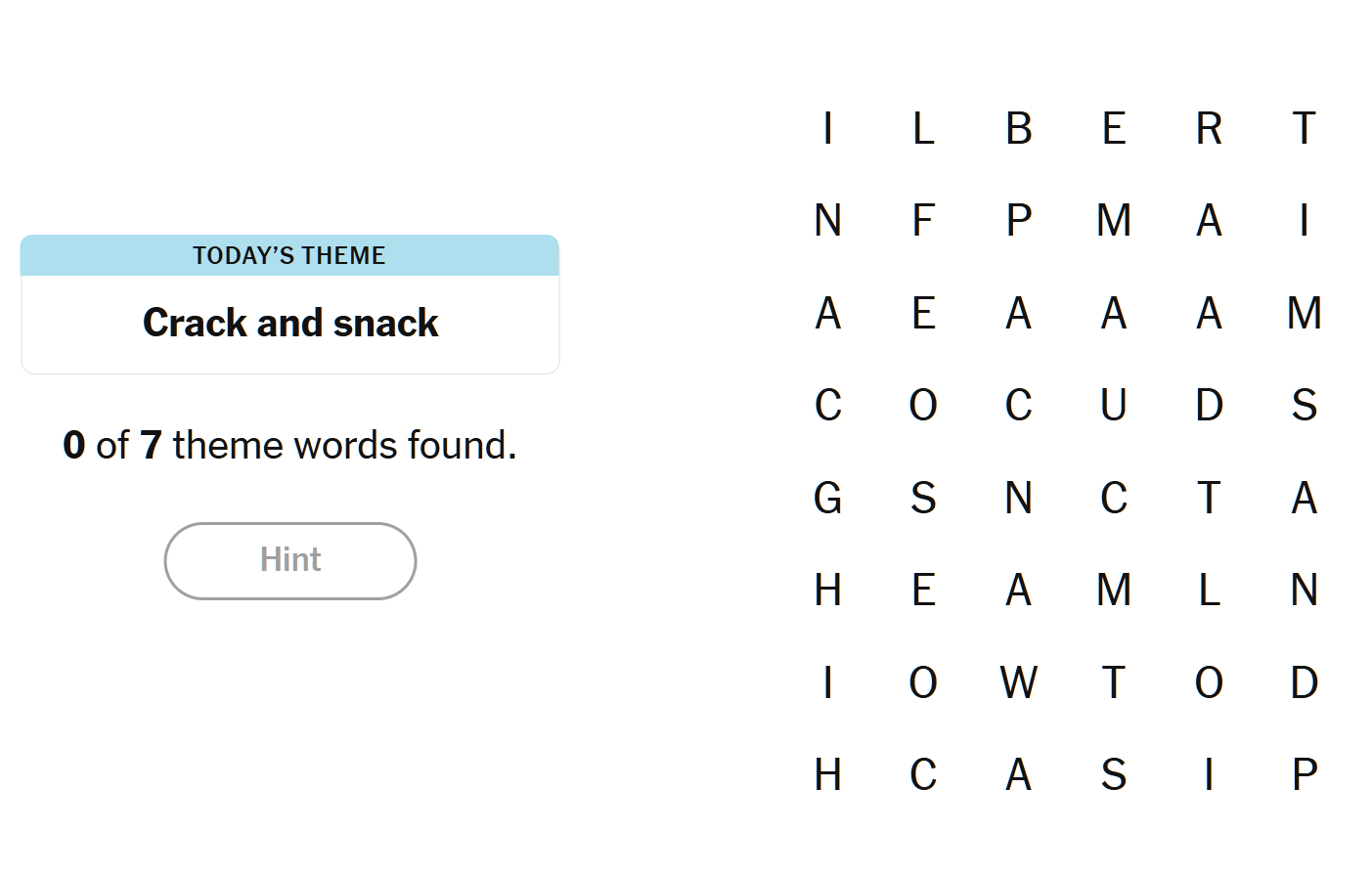Screen dimensions: 1372x876
Task: Select the letter B in the grid
Action: tap(1019, 128)
